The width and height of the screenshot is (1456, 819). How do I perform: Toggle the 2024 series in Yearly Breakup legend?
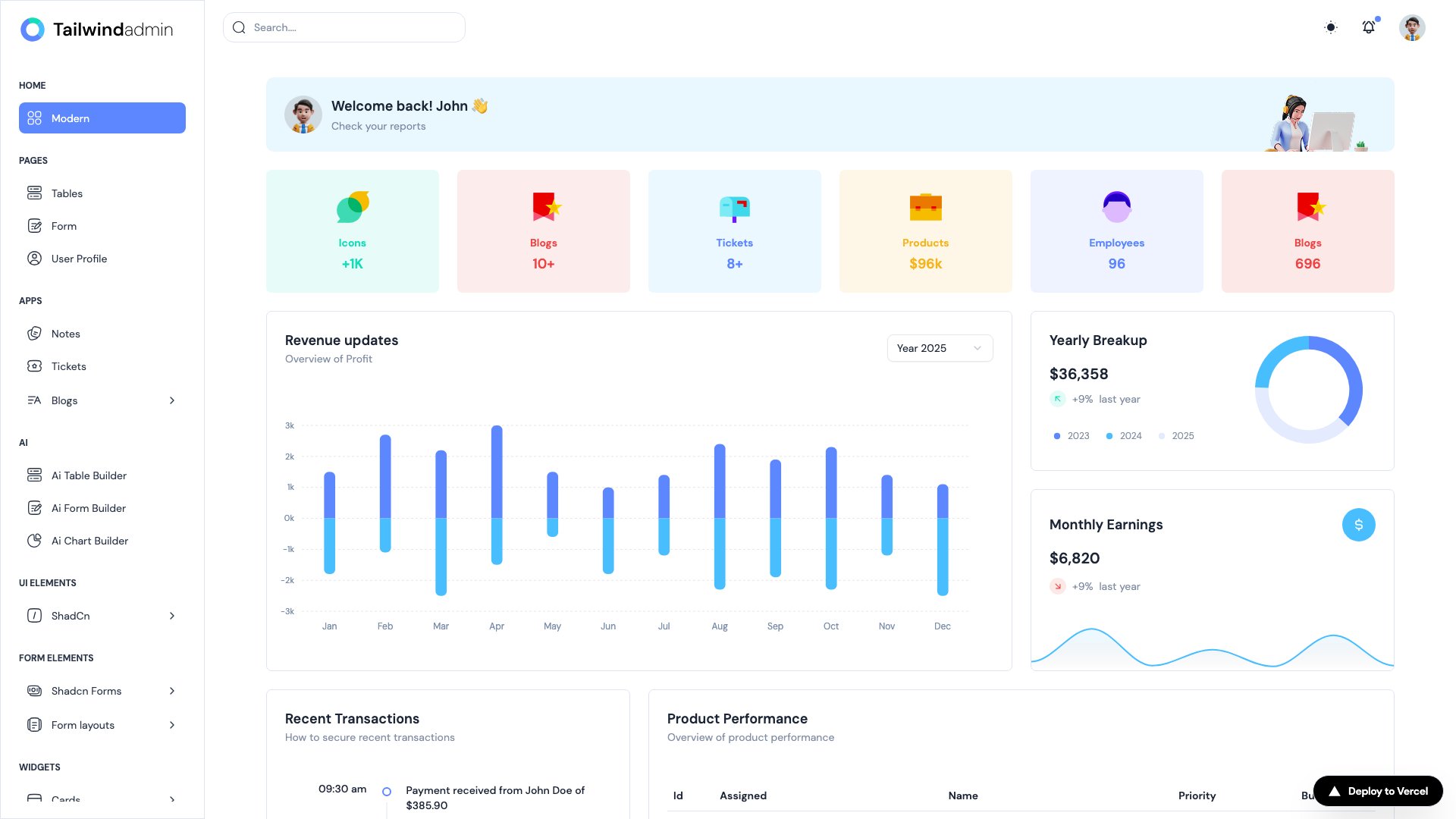[x=1109, y=436]
